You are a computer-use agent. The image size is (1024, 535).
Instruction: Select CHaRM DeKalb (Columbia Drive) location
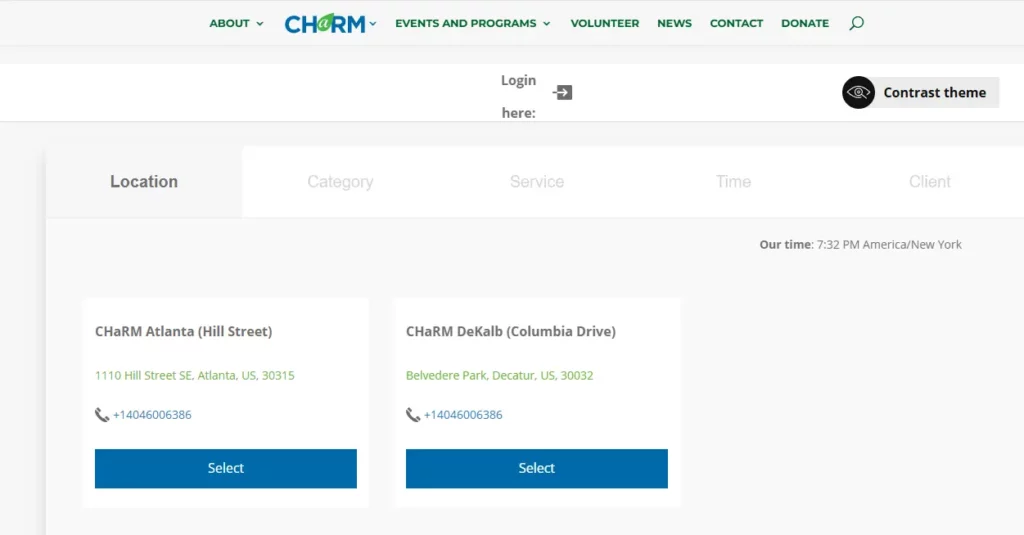pyautogui.click(x=537, y=468)
